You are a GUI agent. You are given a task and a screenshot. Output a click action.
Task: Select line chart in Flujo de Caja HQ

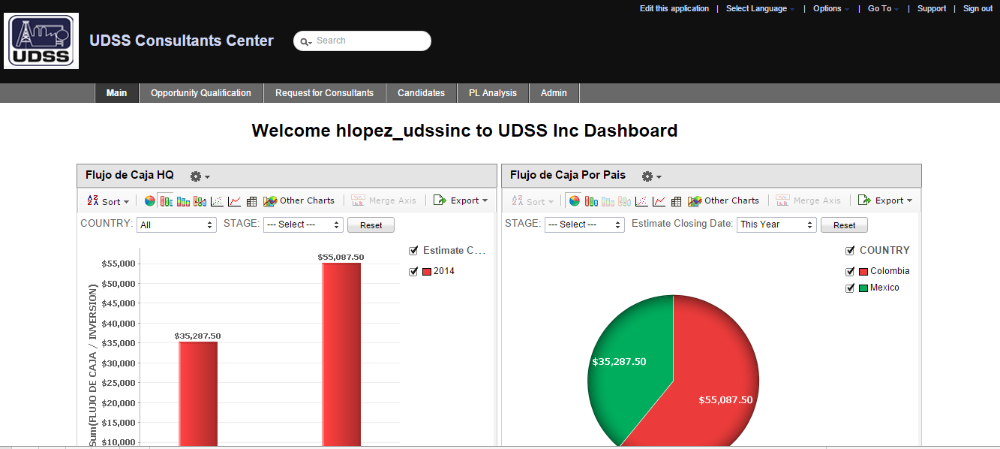(x=235, y=201)
